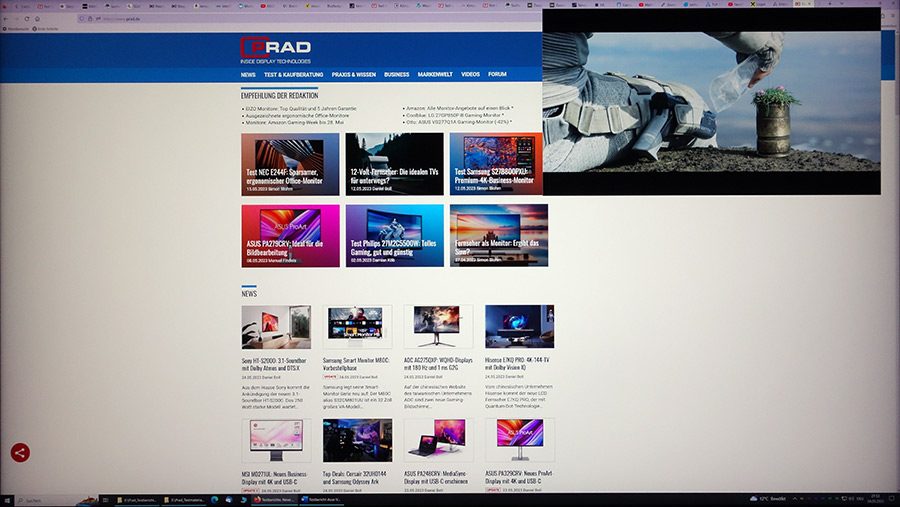This screenshot has width=900, height=507.
Task: Open the VIDEOS section
Action: click(x=470, y=75)
